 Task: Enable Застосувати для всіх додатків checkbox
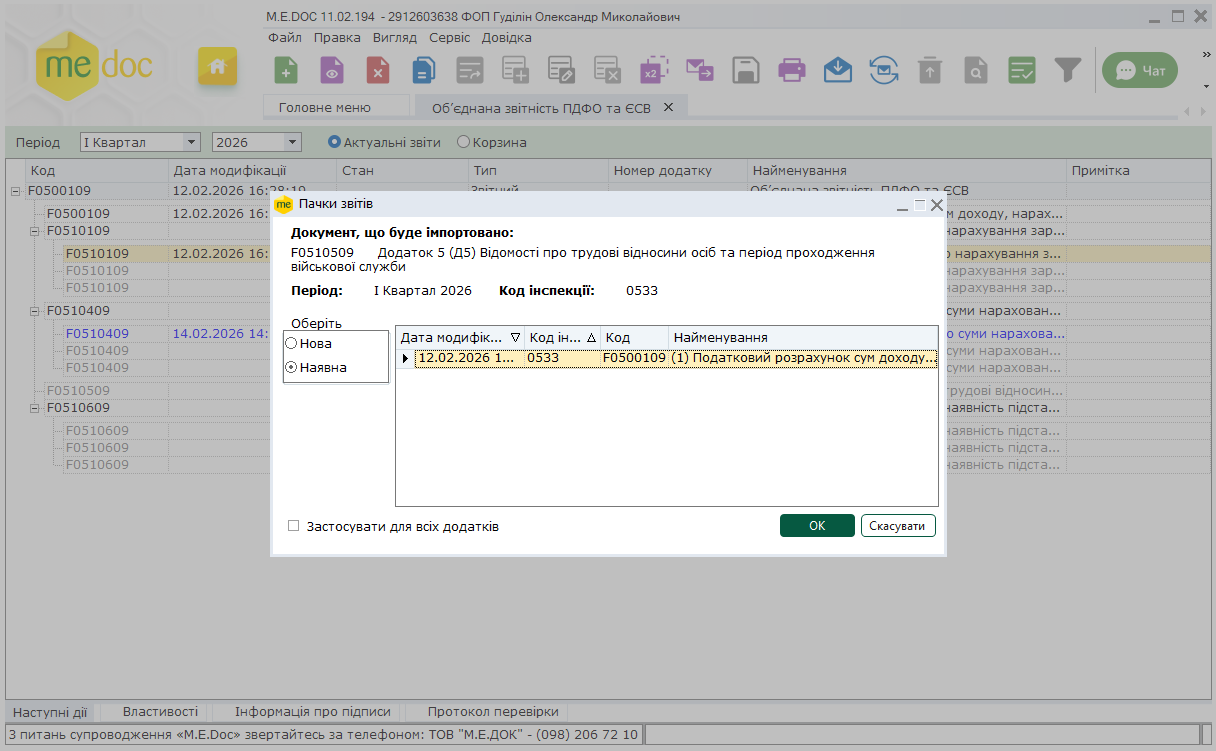294,526
